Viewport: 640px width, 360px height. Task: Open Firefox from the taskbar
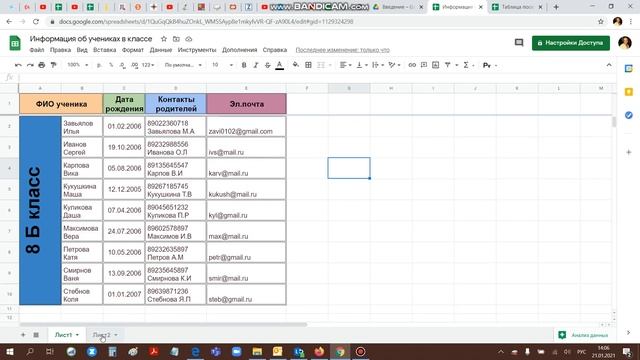pos(319,351)
